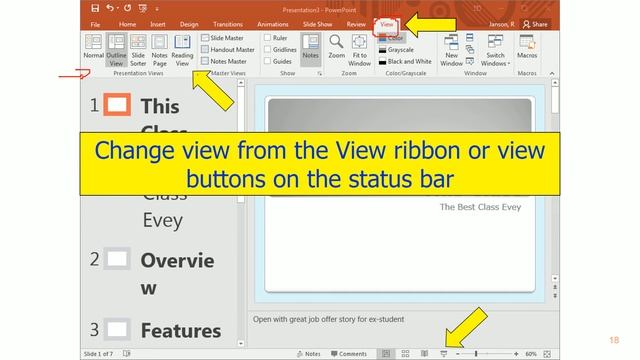Click Normal view button on status bar

386,354
